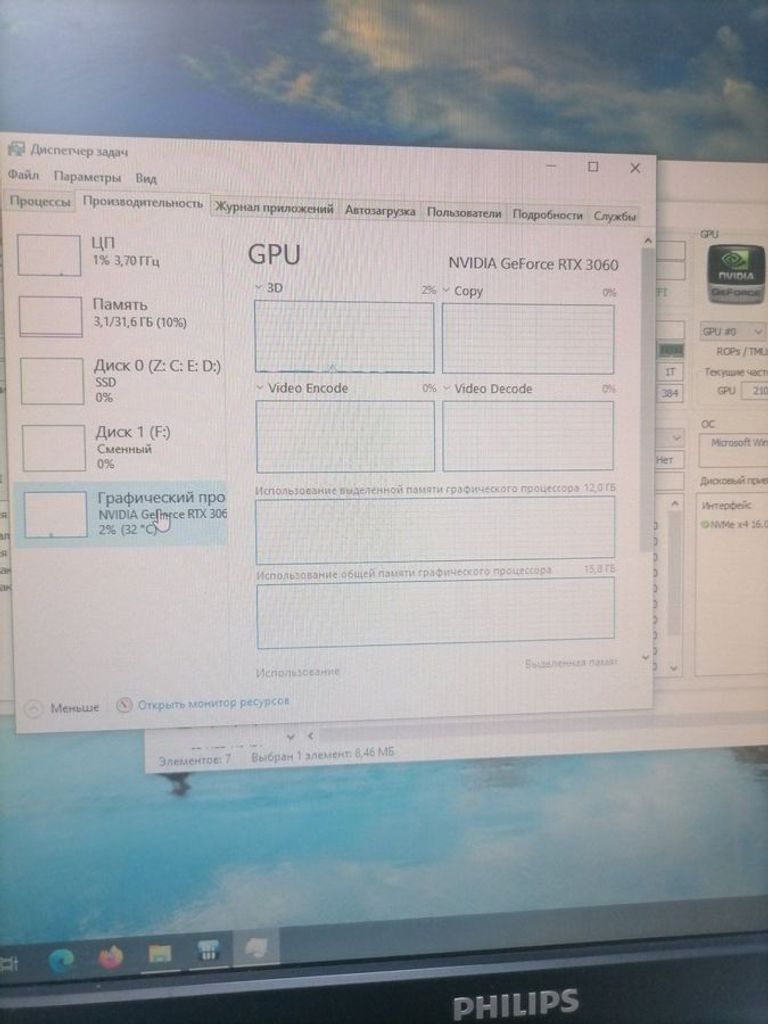Select Диск 0 (Z: C: E: D:) item
Viewport: 768px width, 1024px height.
pyautogui.click(x=122, y=381)
